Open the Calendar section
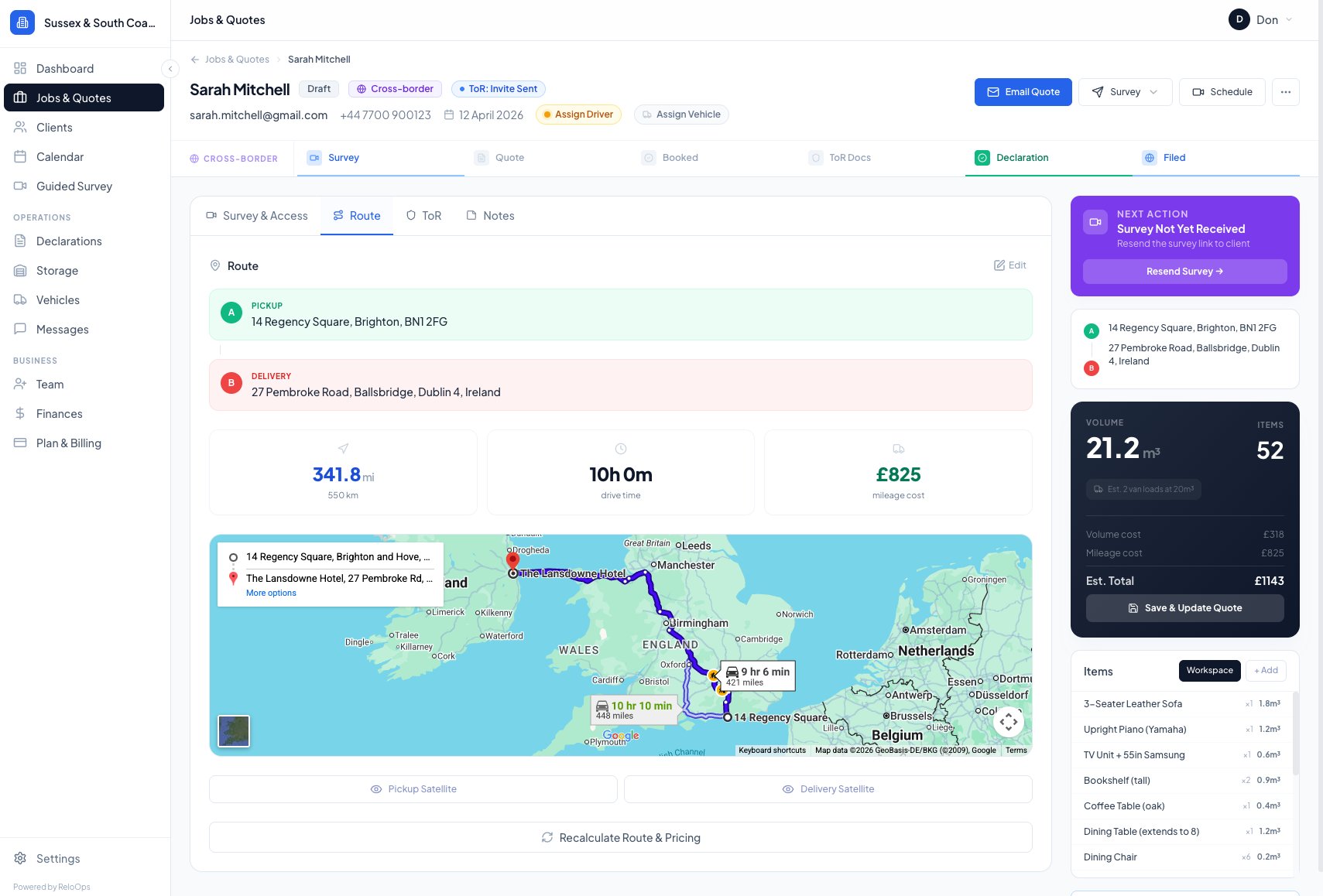1323x896 pixels. point(60,156)
